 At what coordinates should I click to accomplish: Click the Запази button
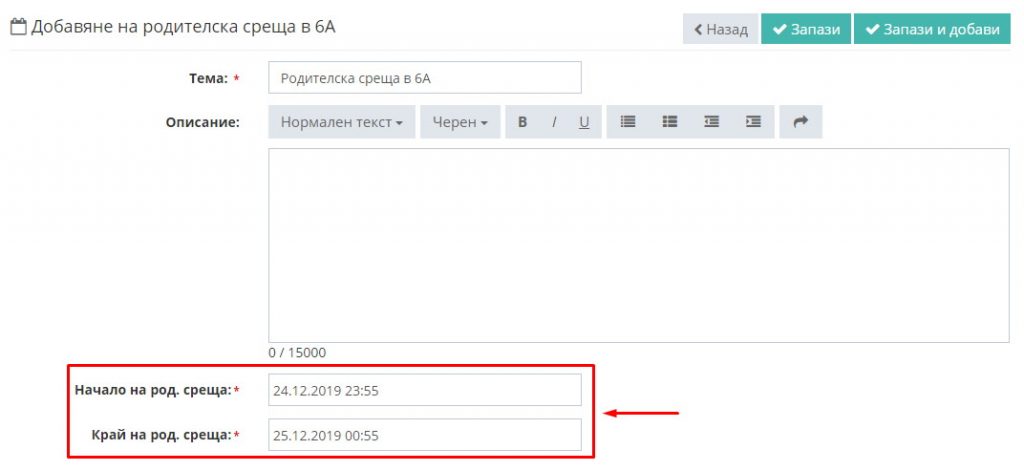[806, 29]
